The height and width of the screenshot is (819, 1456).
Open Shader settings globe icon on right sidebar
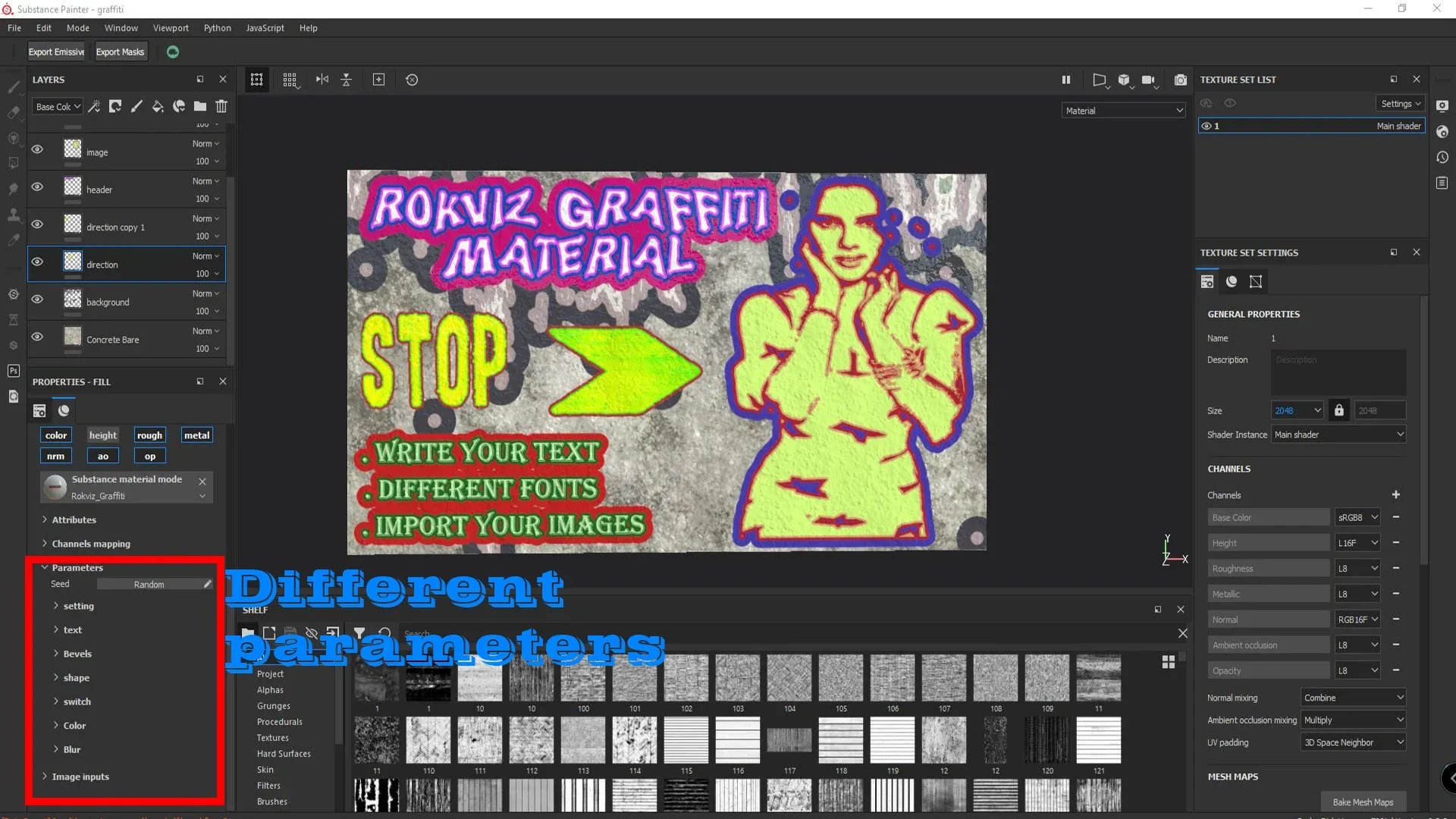(1442, 131)
